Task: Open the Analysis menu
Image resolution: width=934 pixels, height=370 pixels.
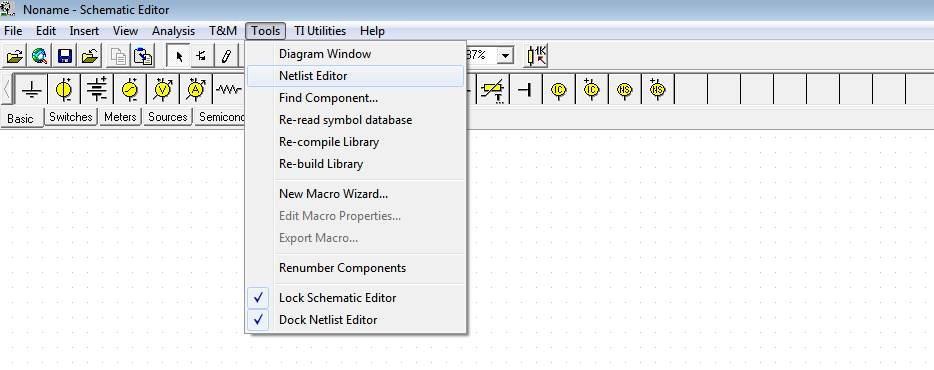Action: (173, 31)
